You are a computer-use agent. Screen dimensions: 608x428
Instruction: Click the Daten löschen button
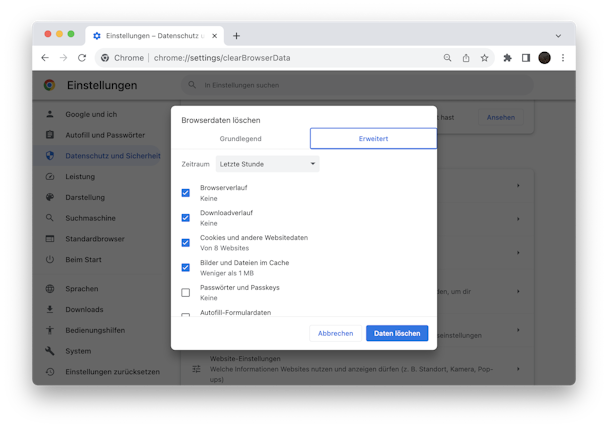(397, 333)
